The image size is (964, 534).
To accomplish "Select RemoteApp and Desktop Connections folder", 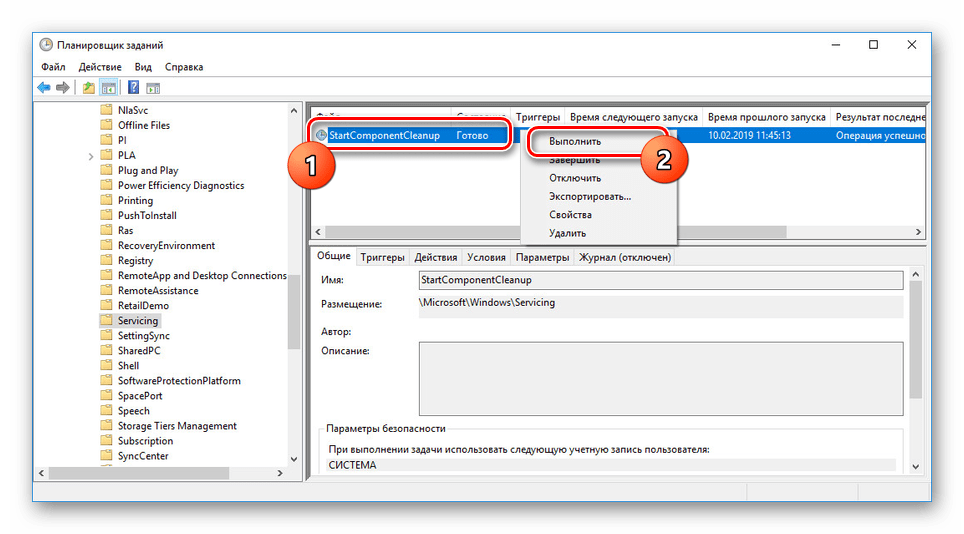I will click(x=202, y=276).
